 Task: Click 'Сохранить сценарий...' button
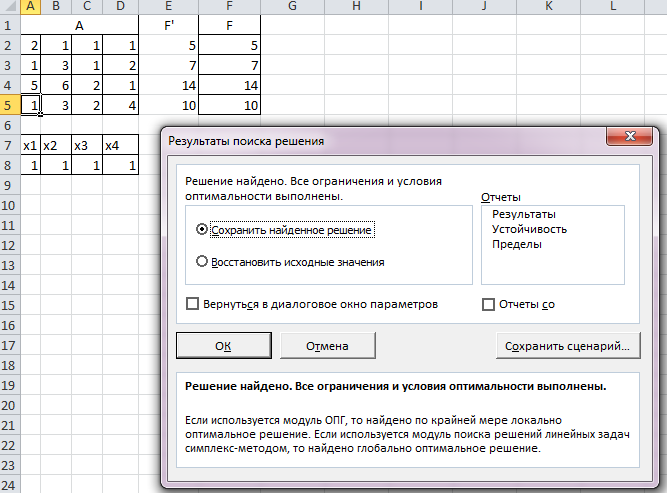(568, 346)
